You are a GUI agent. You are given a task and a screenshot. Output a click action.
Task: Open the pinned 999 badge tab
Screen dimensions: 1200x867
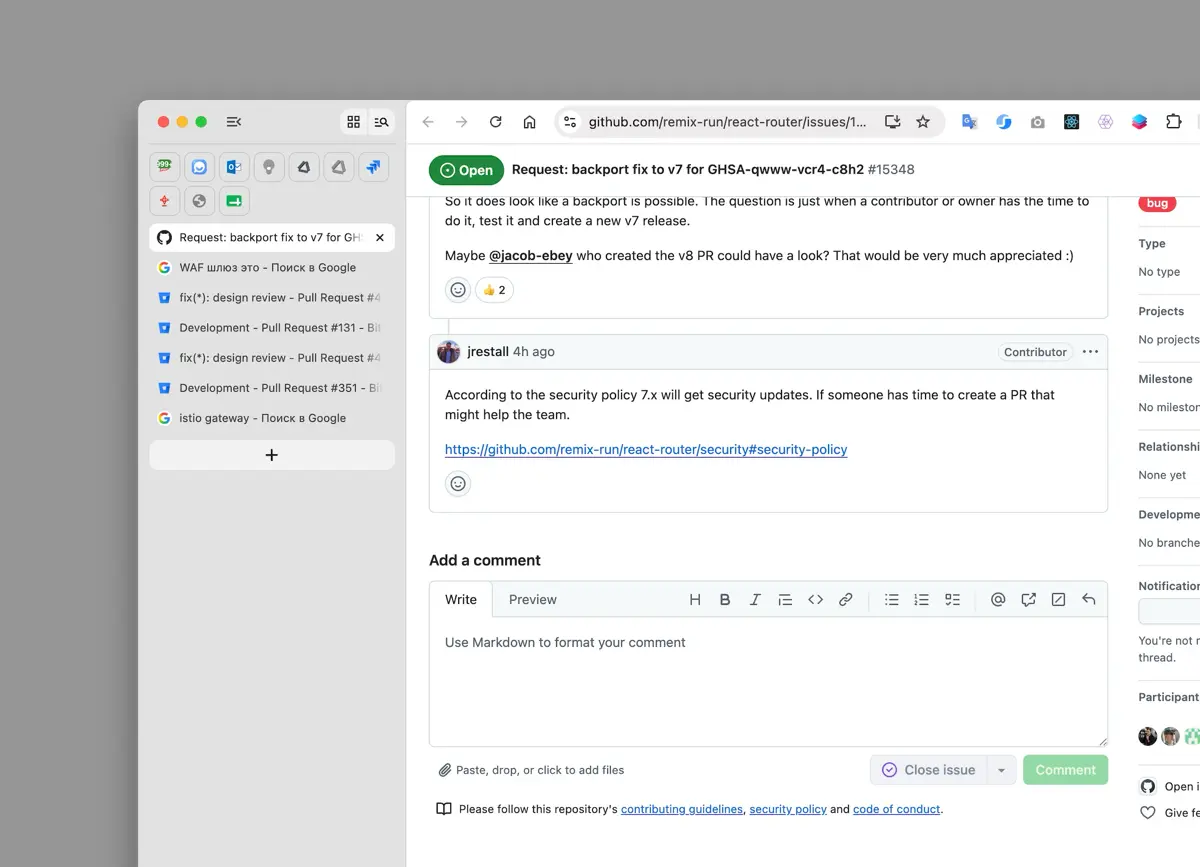click(x=164, y=167)
